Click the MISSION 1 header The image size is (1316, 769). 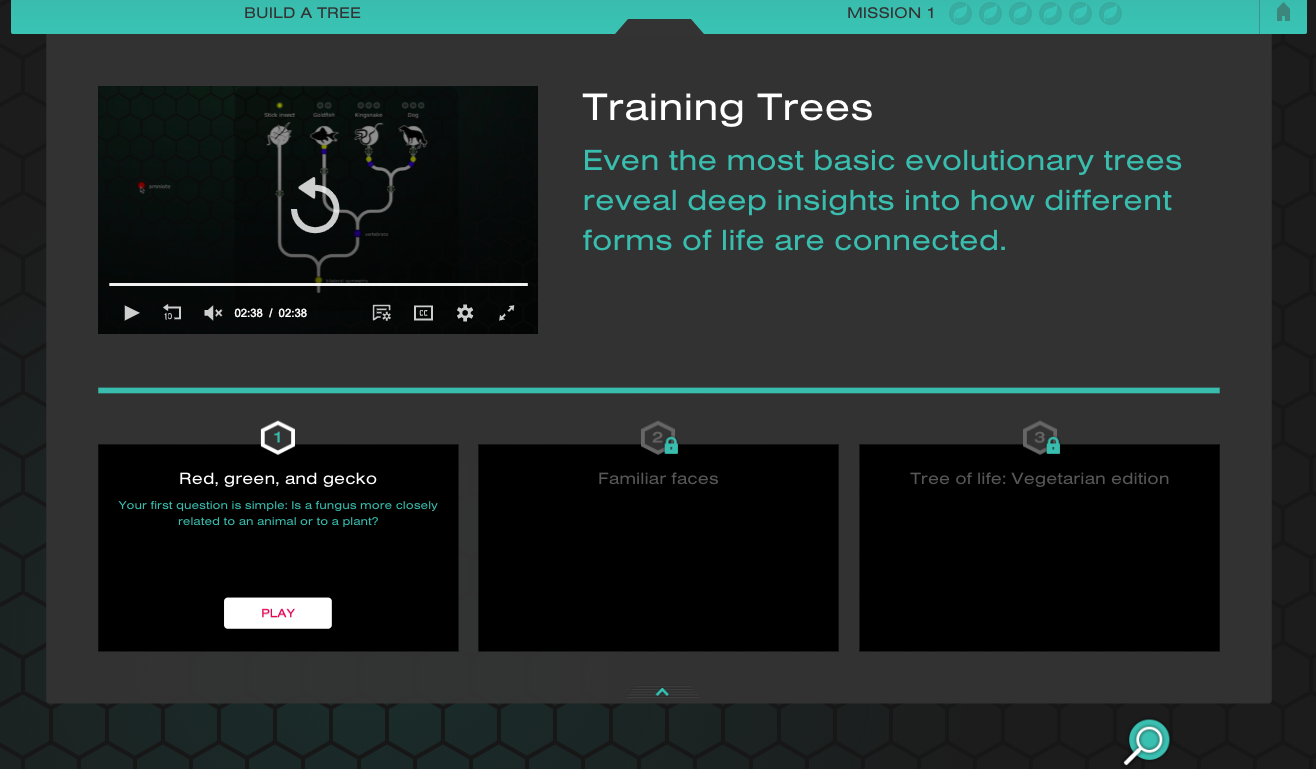pos(890,13)
